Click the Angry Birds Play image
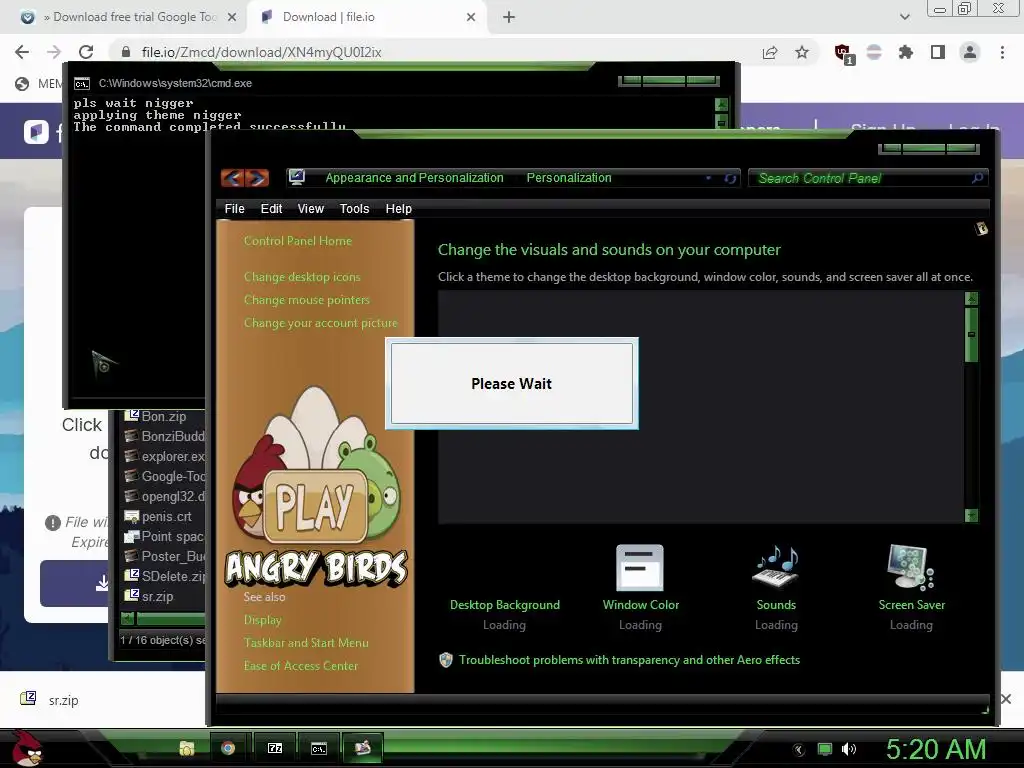 pyautogui.click(x=316, y=486)
